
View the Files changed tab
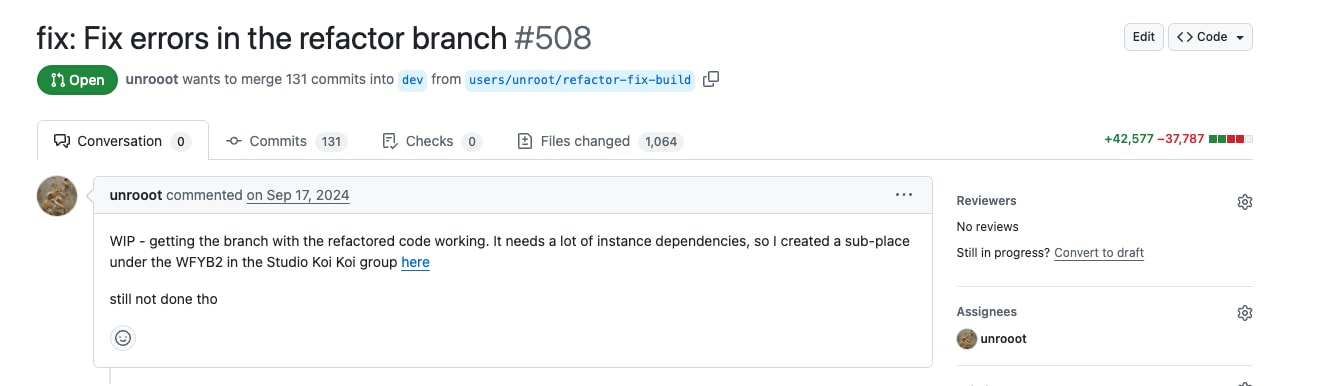[599, 141]
